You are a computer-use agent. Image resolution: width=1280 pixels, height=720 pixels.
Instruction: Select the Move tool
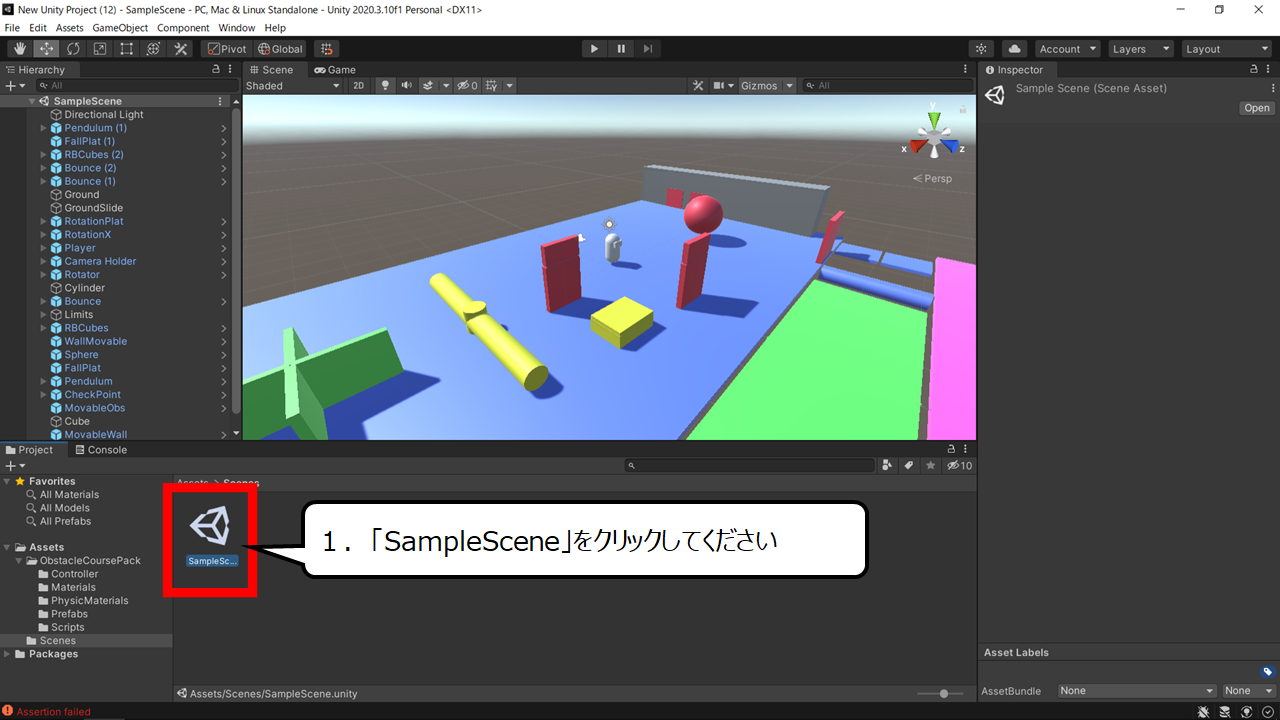click(x=46, y=49)
